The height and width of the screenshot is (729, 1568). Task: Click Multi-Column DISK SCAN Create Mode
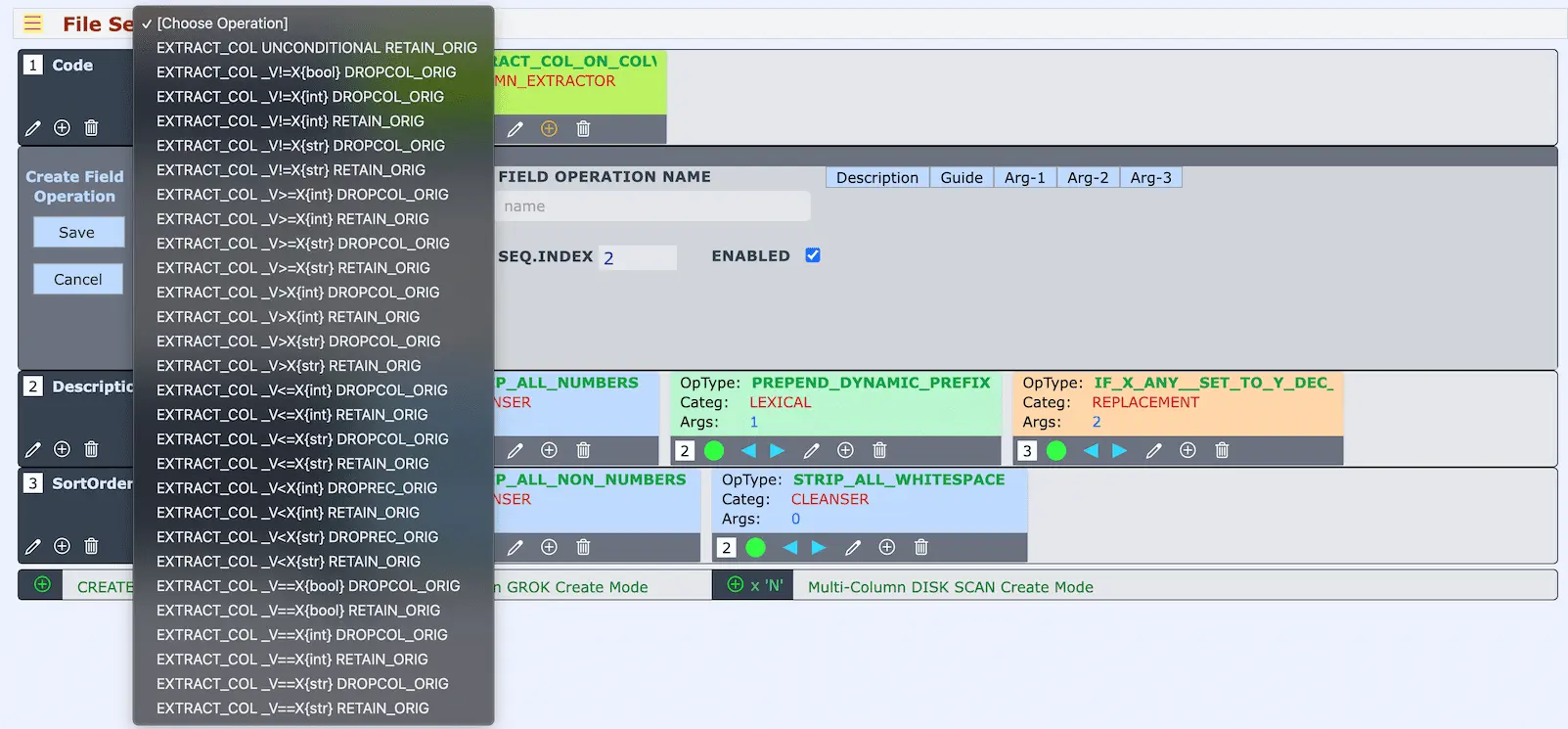(951, 587)
